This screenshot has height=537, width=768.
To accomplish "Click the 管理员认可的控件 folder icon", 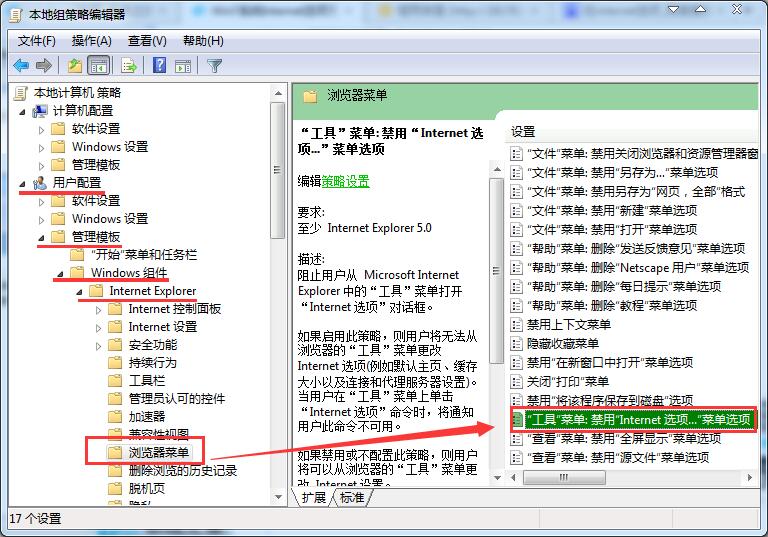I will click(x=115, y=398).
